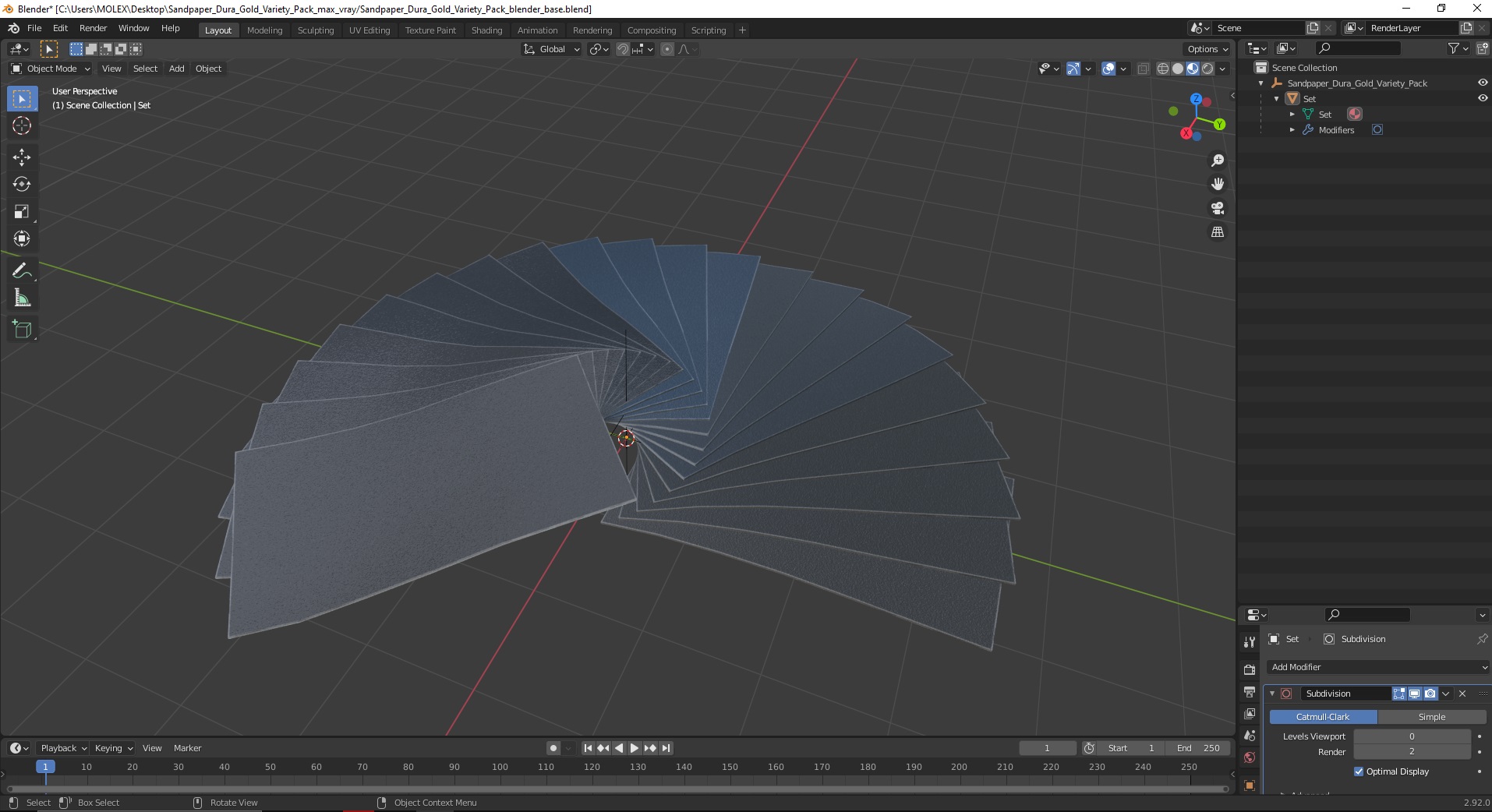The width and height of the screenshot is (1492, 812).
Task: Open the Object properties tab
Action: 1250,785
